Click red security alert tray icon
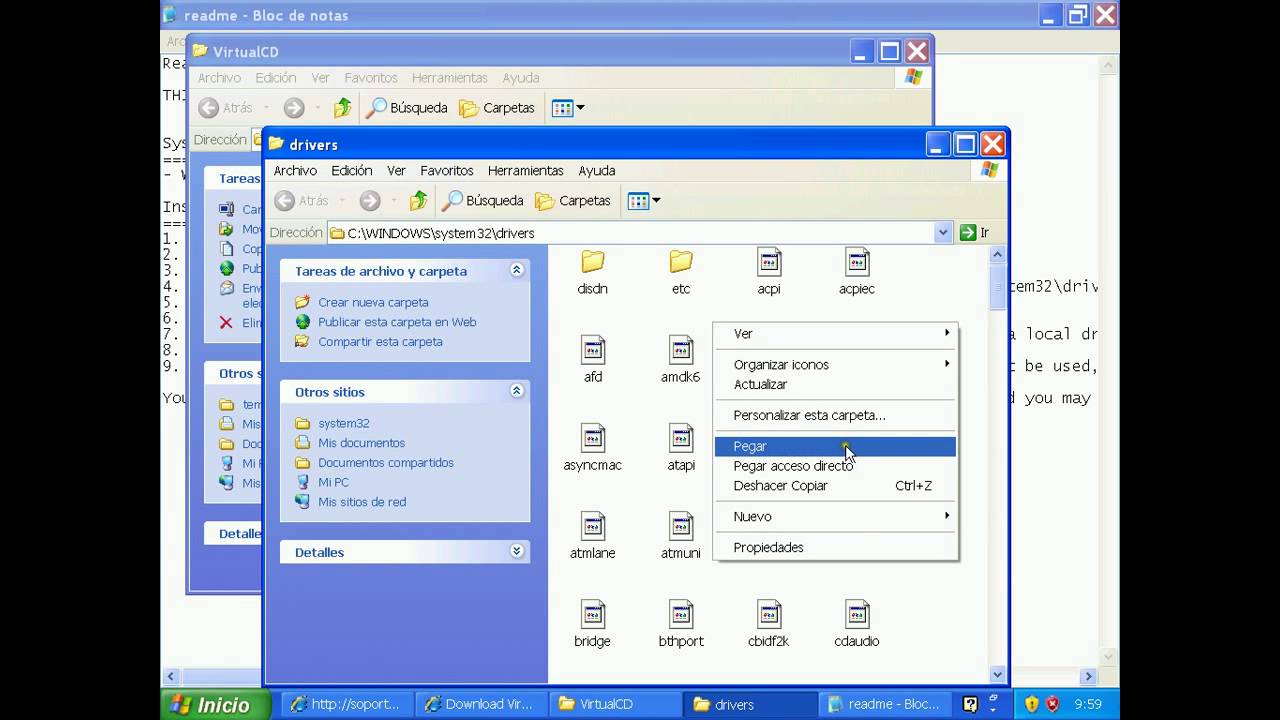The image size is (1280, 720). (1052, 704)
